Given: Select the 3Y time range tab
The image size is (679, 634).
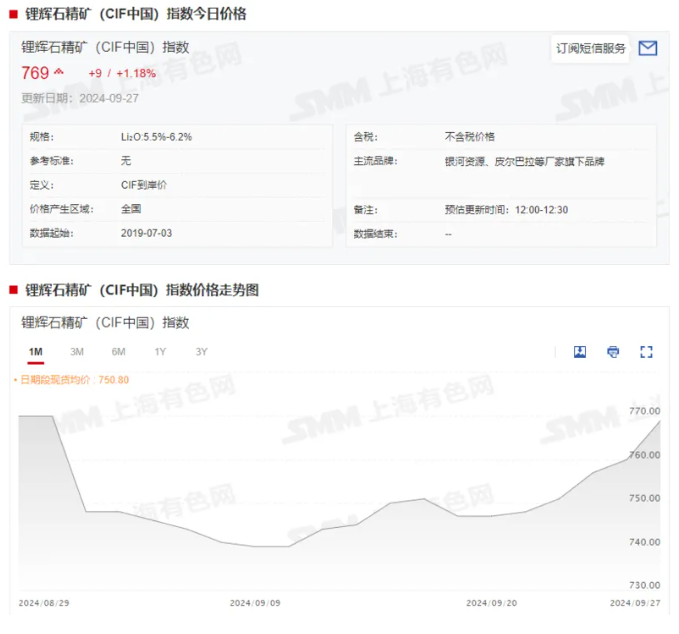Looking at the screenshot, I should [x=201, y=352].
